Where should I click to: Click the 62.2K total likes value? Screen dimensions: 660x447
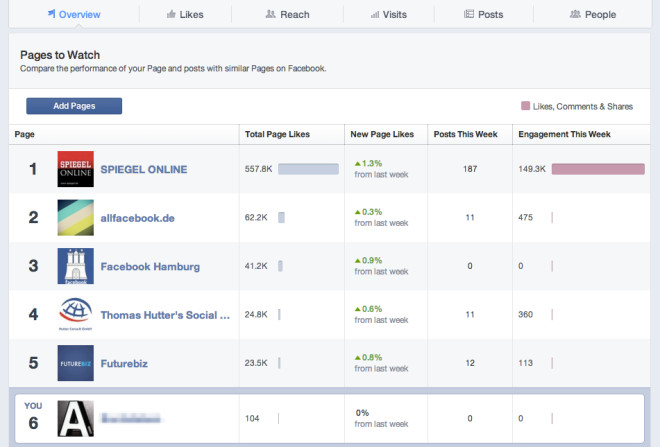click(x=256, y=217)
